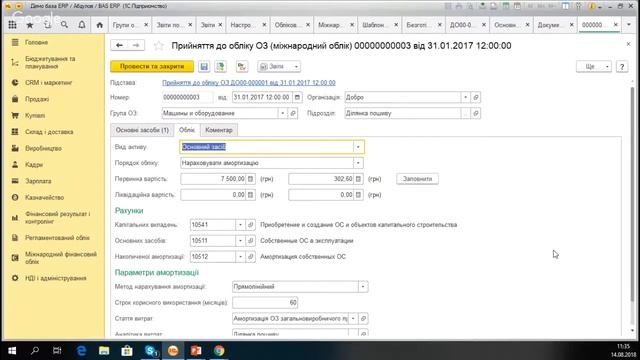Screen dimensions: 640x360
Task: Expand Порядок обліку dropdown arrow
Action: point(358,163)
